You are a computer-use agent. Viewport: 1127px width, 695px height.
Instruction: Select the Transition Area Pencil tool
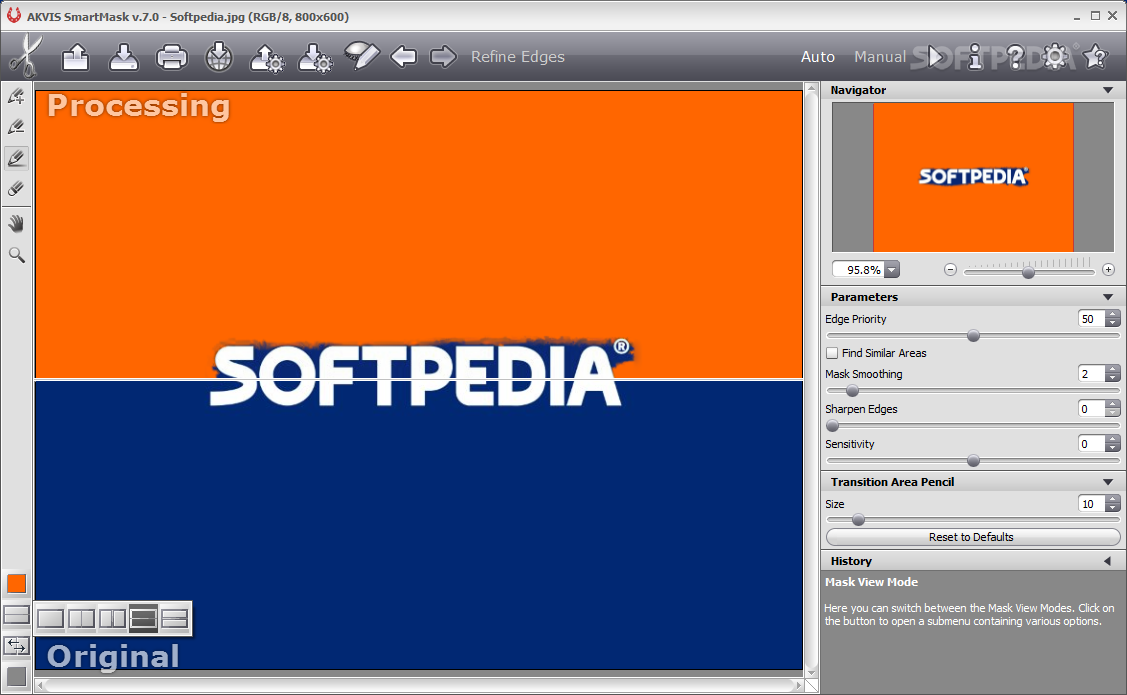pos(16,158)
